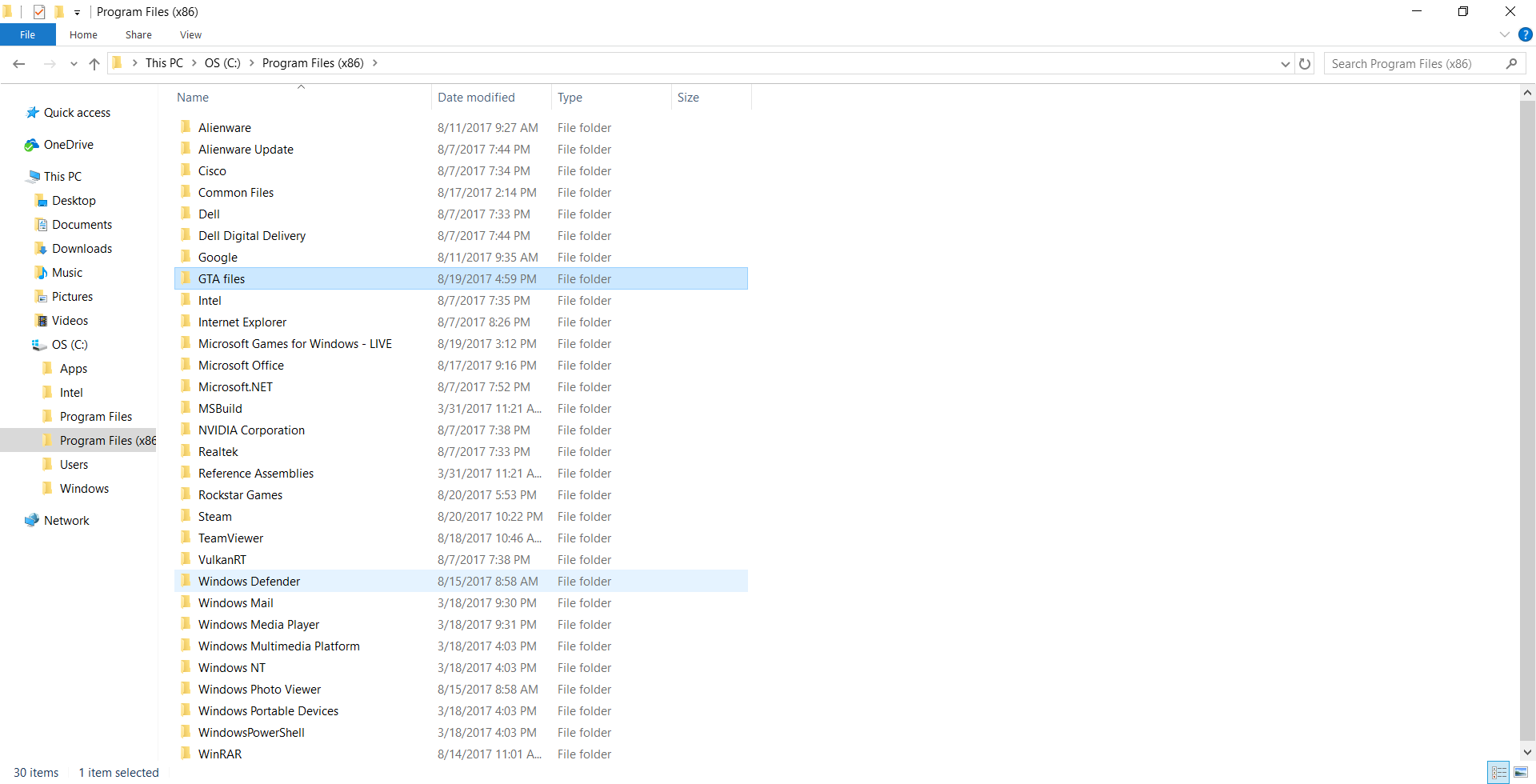The image size is (1536, 784).
Task: Open Pictures in the navigation pane
Action: coord(72,297)
